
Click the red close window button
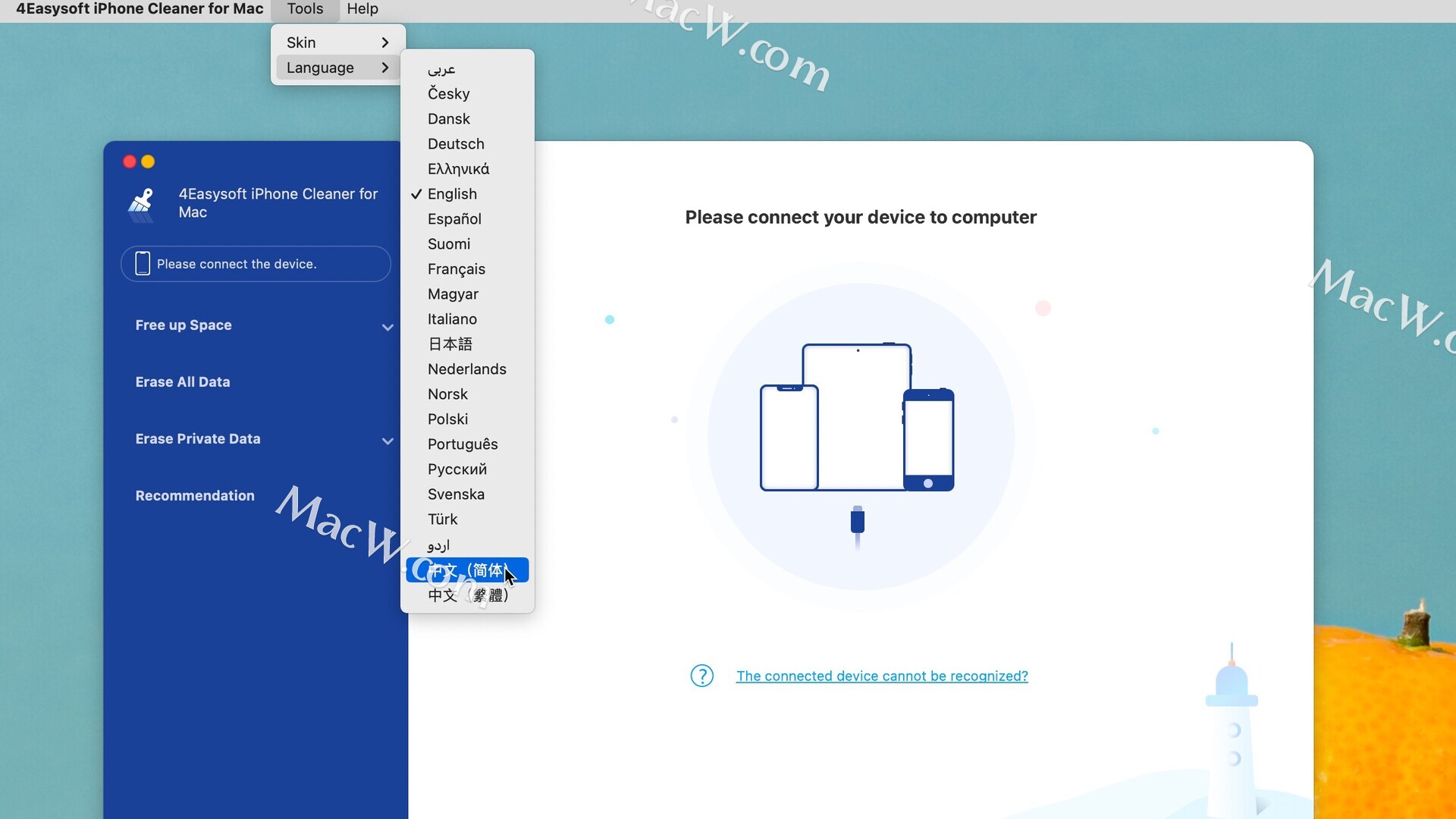click(x=130, y=162)
